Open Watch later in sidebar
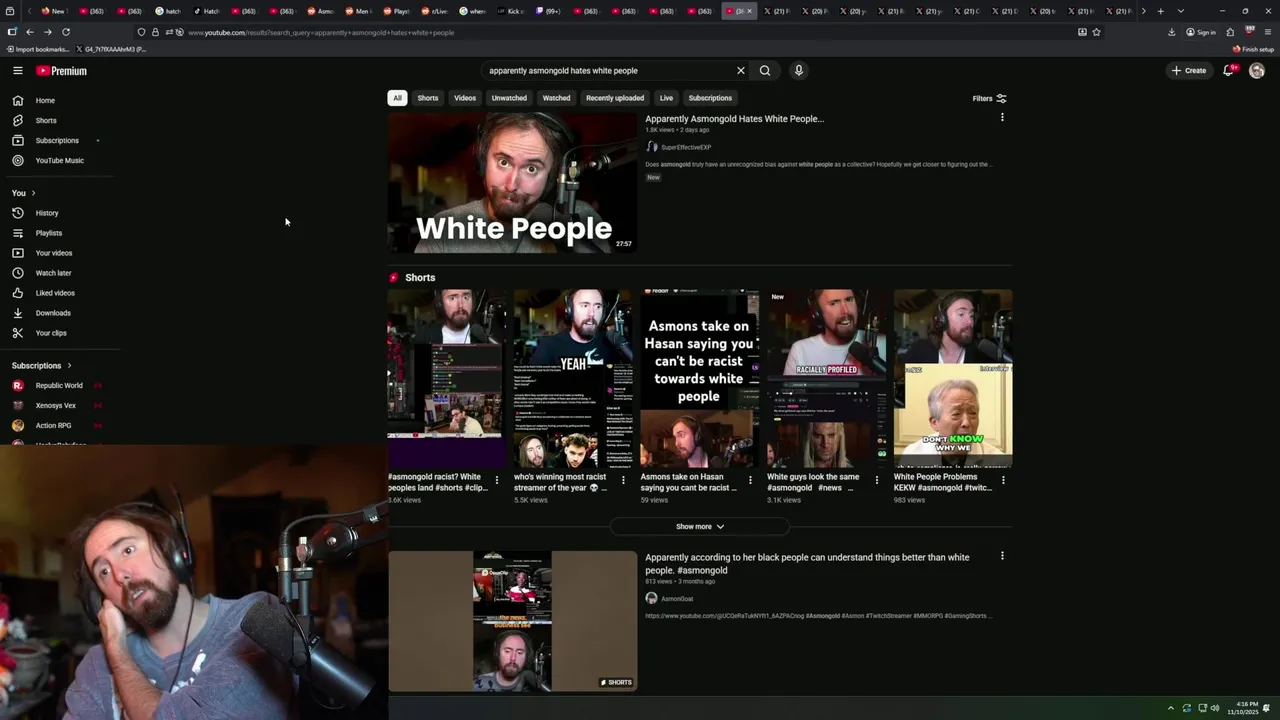Screen dimensions: 1280x720 click(56, 273)
